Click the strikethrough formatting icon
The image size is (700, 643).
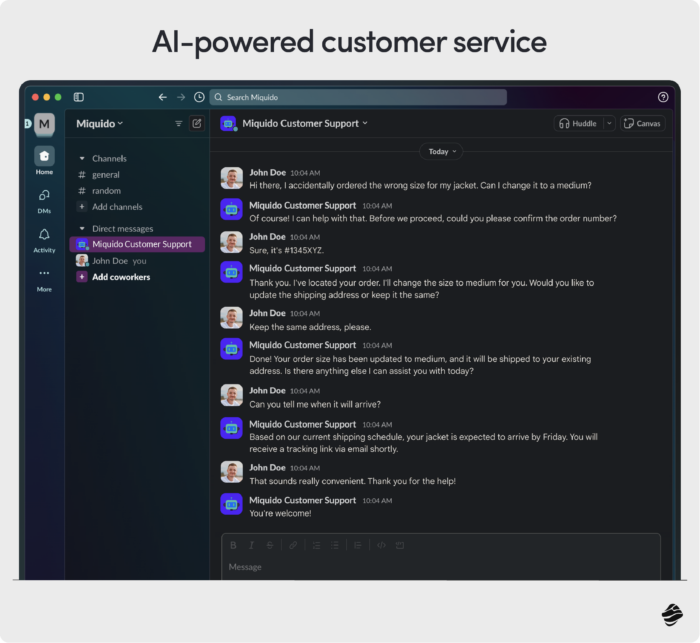pos(270,545)
